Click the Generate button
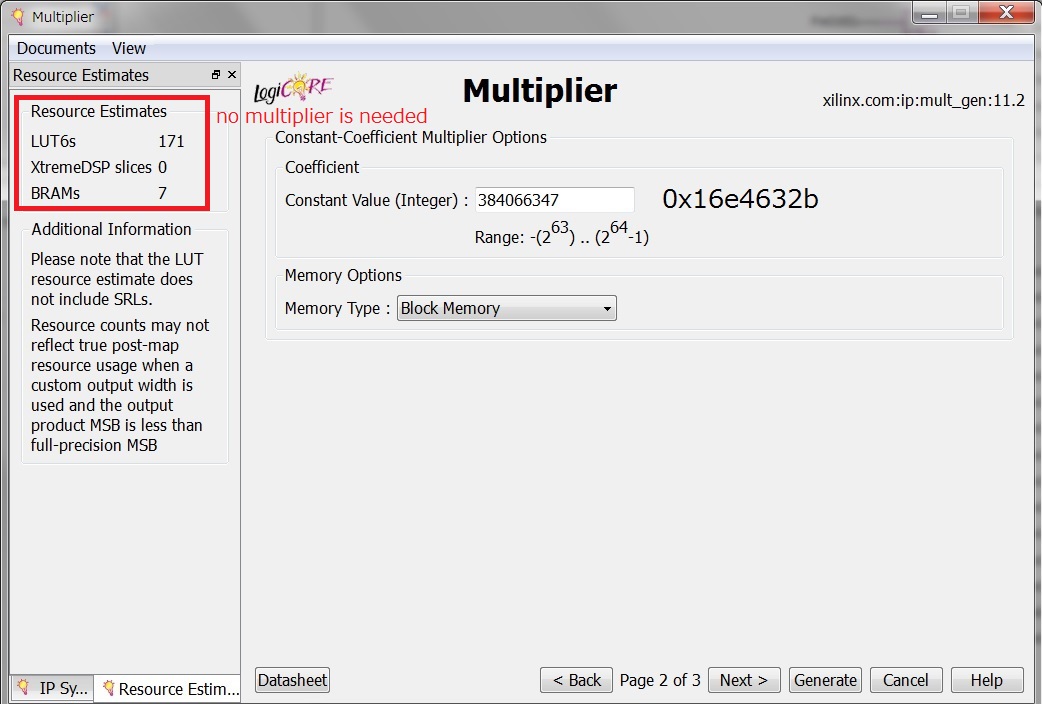This screenshot has width=1042, height=704. (x=825, y=680)
